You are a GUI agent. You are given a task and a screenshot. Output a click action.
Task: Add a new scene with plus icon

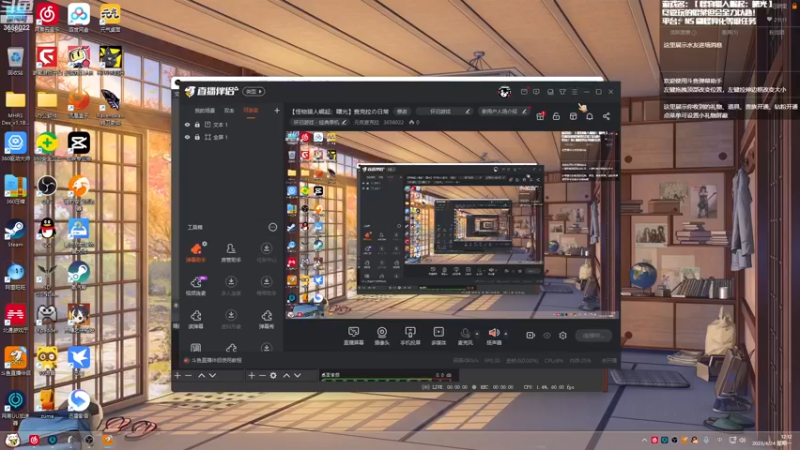(x=277, y=110)
